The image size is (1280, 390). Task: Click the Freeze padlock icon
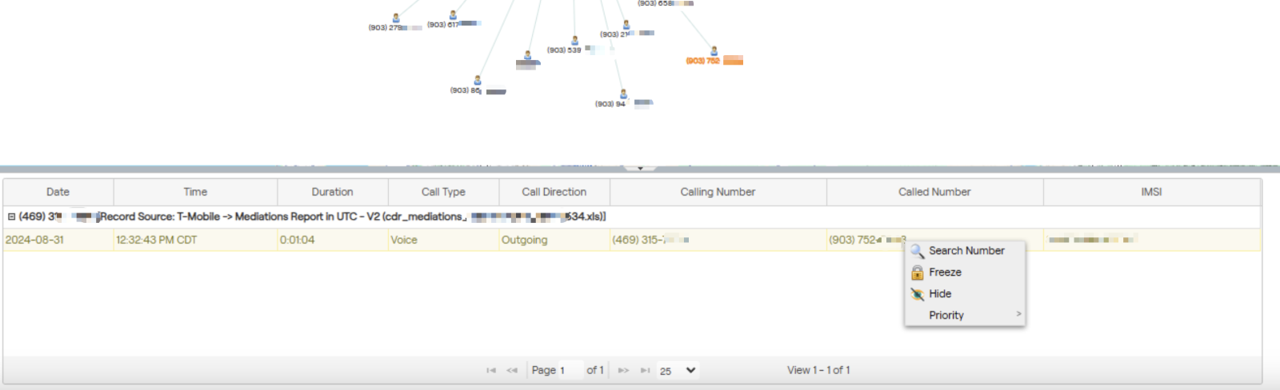pyautogui.click(x=917, y=272)
